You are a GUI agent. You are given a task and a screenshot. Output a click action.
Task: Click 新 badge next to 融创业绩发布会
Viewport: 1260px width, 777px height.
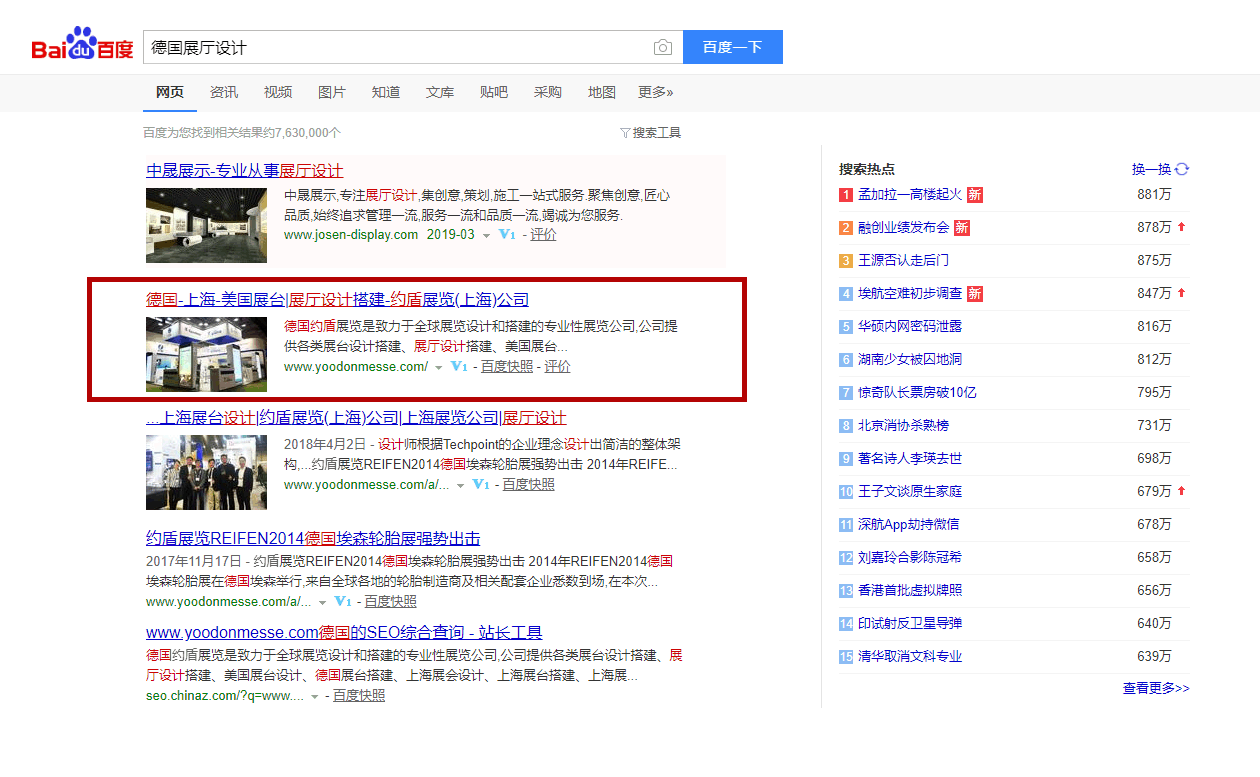pos(962,228)
